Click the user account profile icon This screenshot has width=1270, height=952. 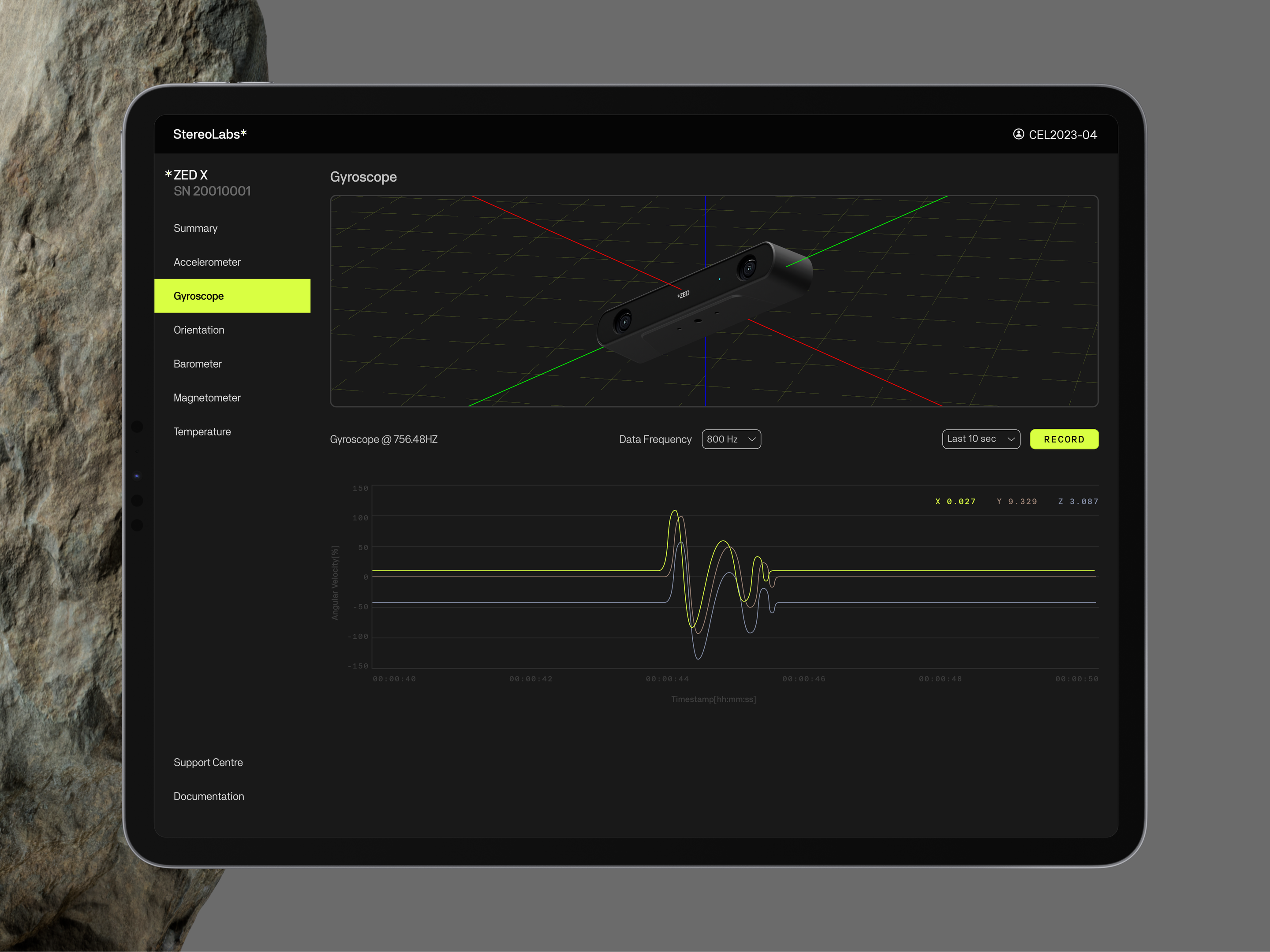coord(1018,134)
